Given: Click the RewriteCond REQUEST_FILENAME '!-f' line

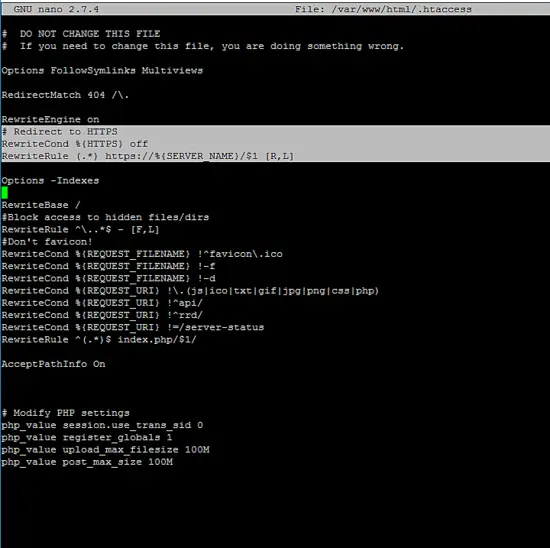Looking at the screenshot, I should (108, 266).
